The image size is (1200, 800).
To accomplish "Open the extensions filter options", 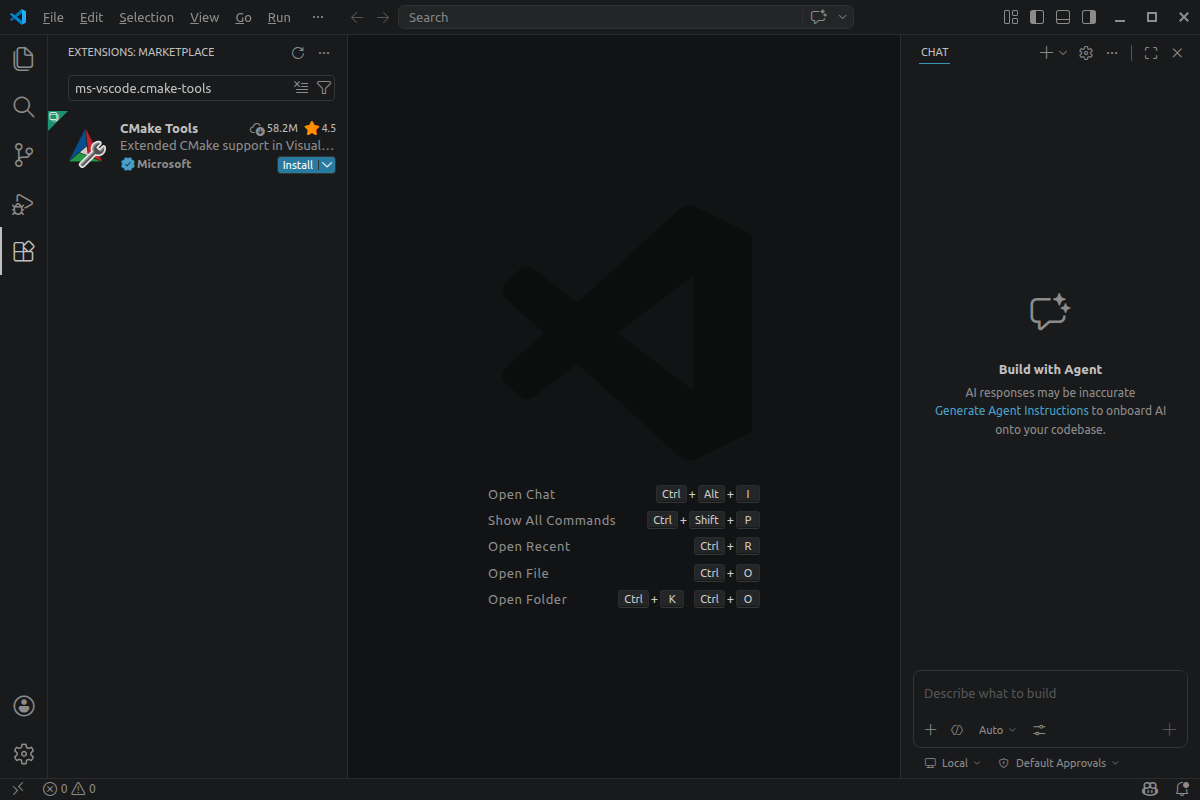I will click(x=324, y=88).
